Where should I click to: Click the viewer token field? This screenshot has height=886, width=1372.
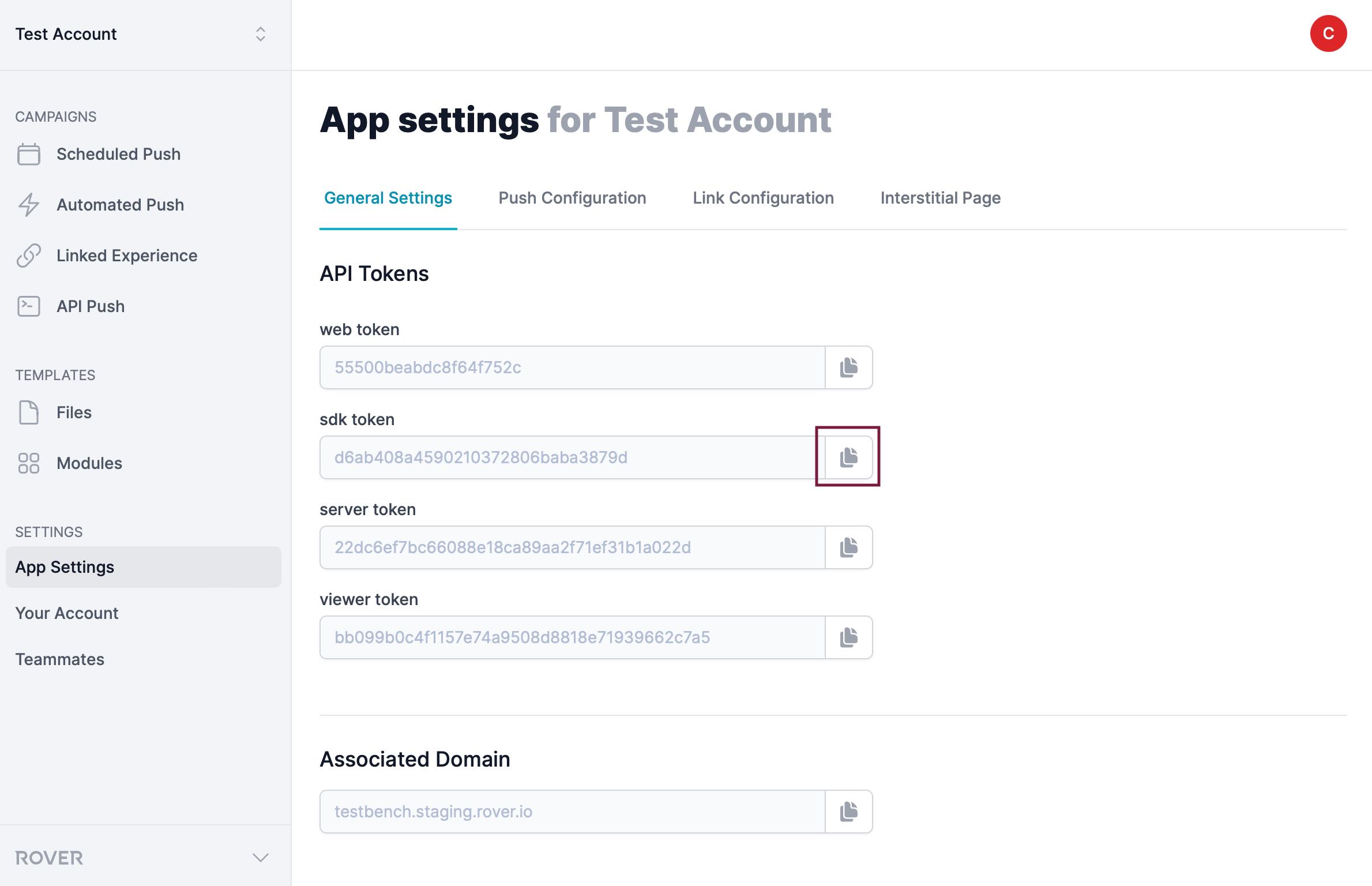pos(573,637)
